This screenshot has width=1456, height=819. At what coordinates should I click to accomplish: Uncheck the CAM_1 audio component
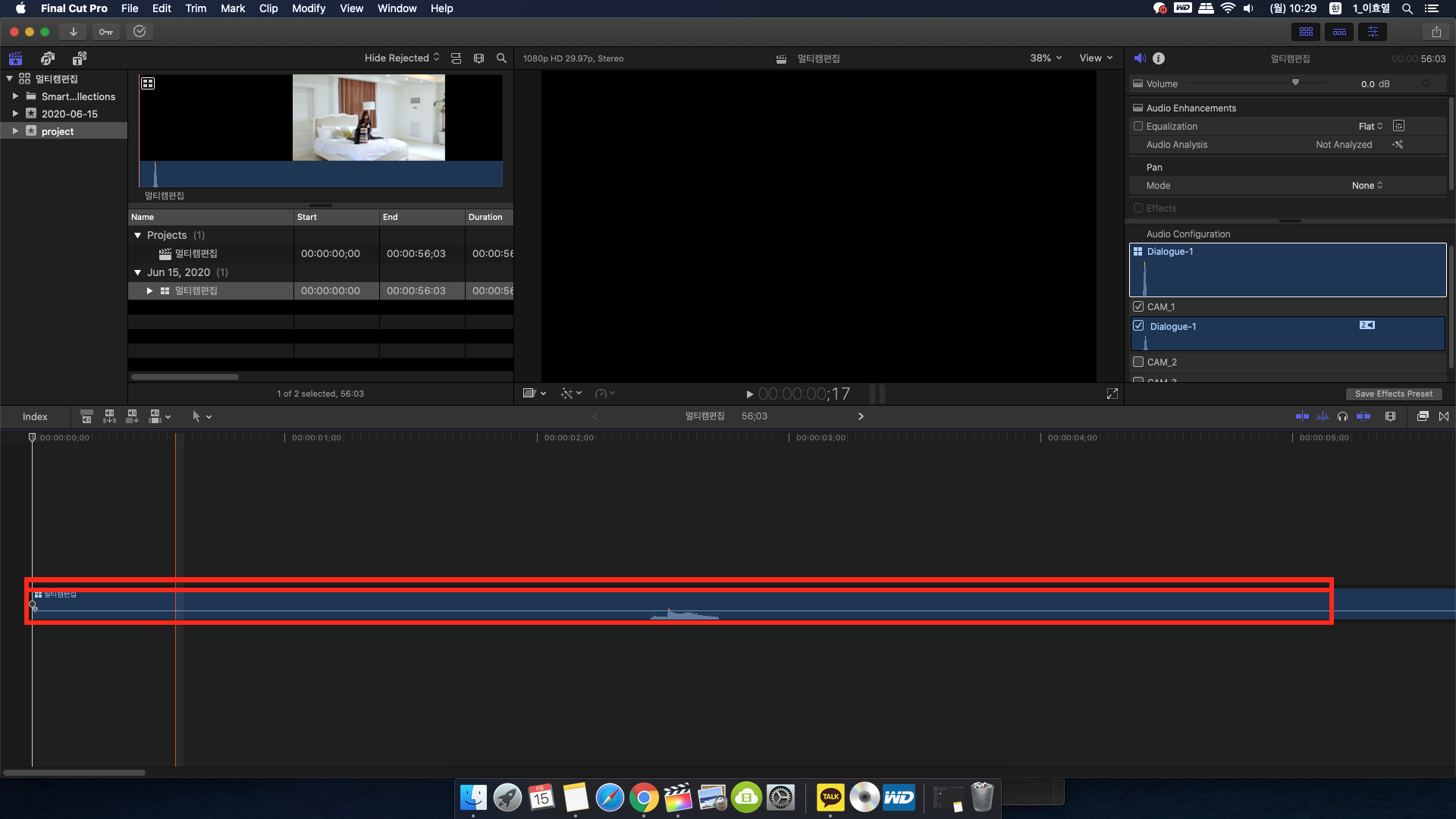(1138, 307)
